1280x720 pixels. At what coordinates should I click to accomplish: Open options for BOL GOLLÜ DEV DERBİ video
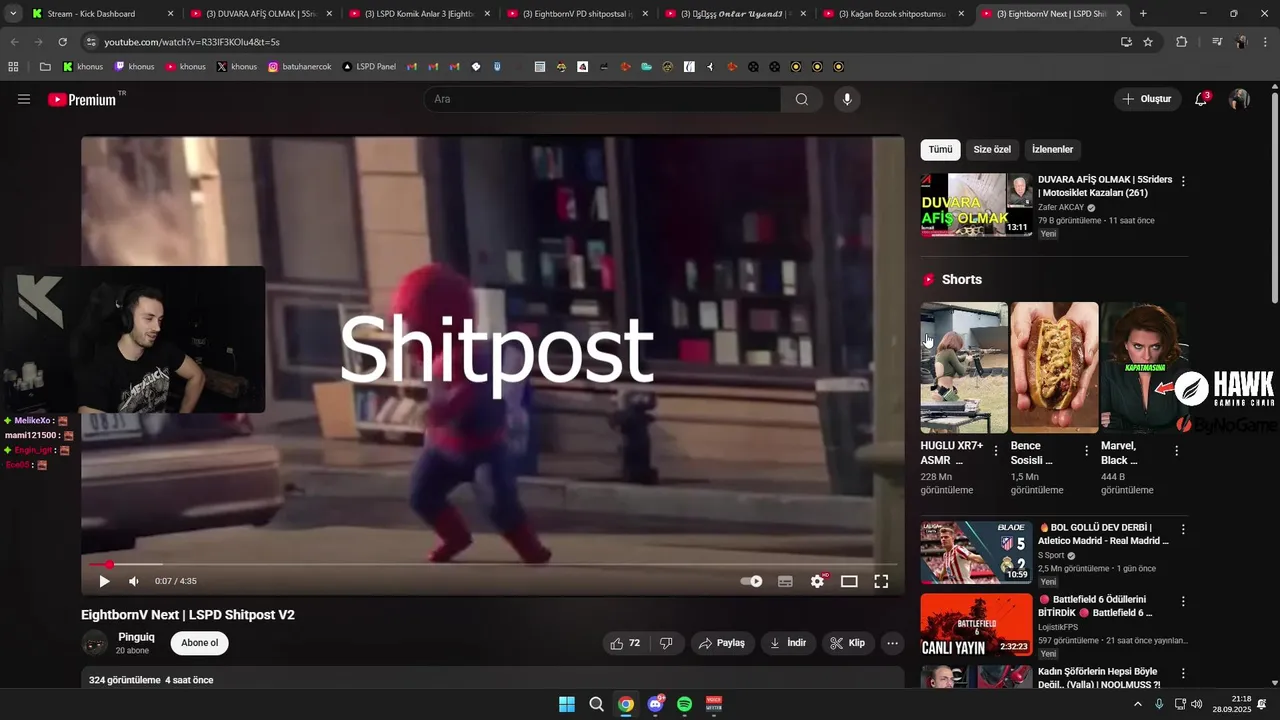point(1183,529)
